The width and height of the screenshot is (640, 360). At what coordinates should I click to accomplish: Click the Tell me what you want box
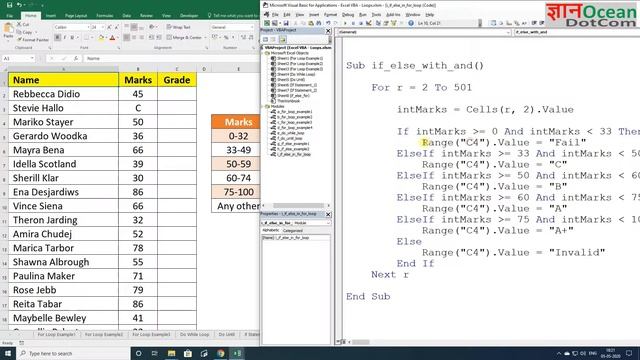click(233, 16)
